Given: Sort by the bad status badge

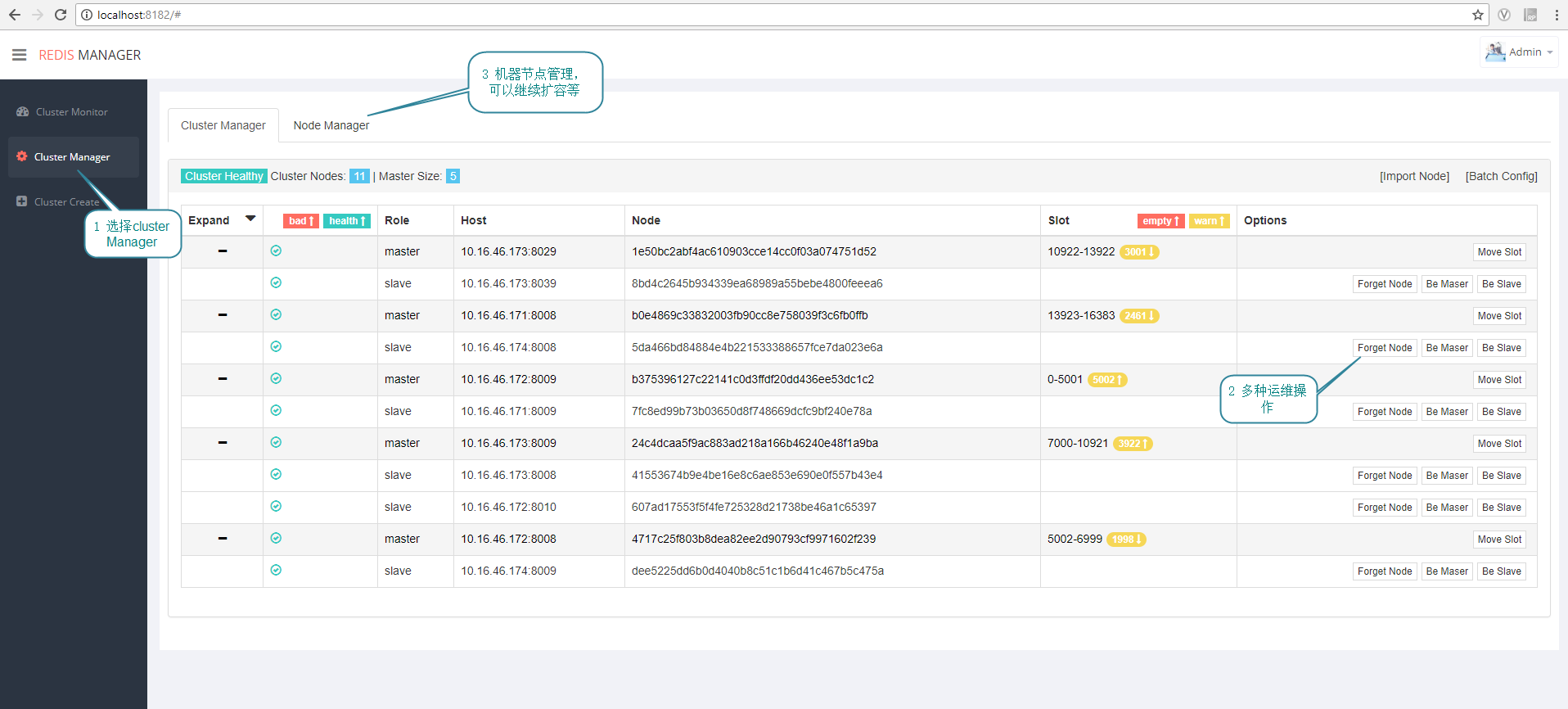Looking at the screenshot, I should tap(301, 221).
